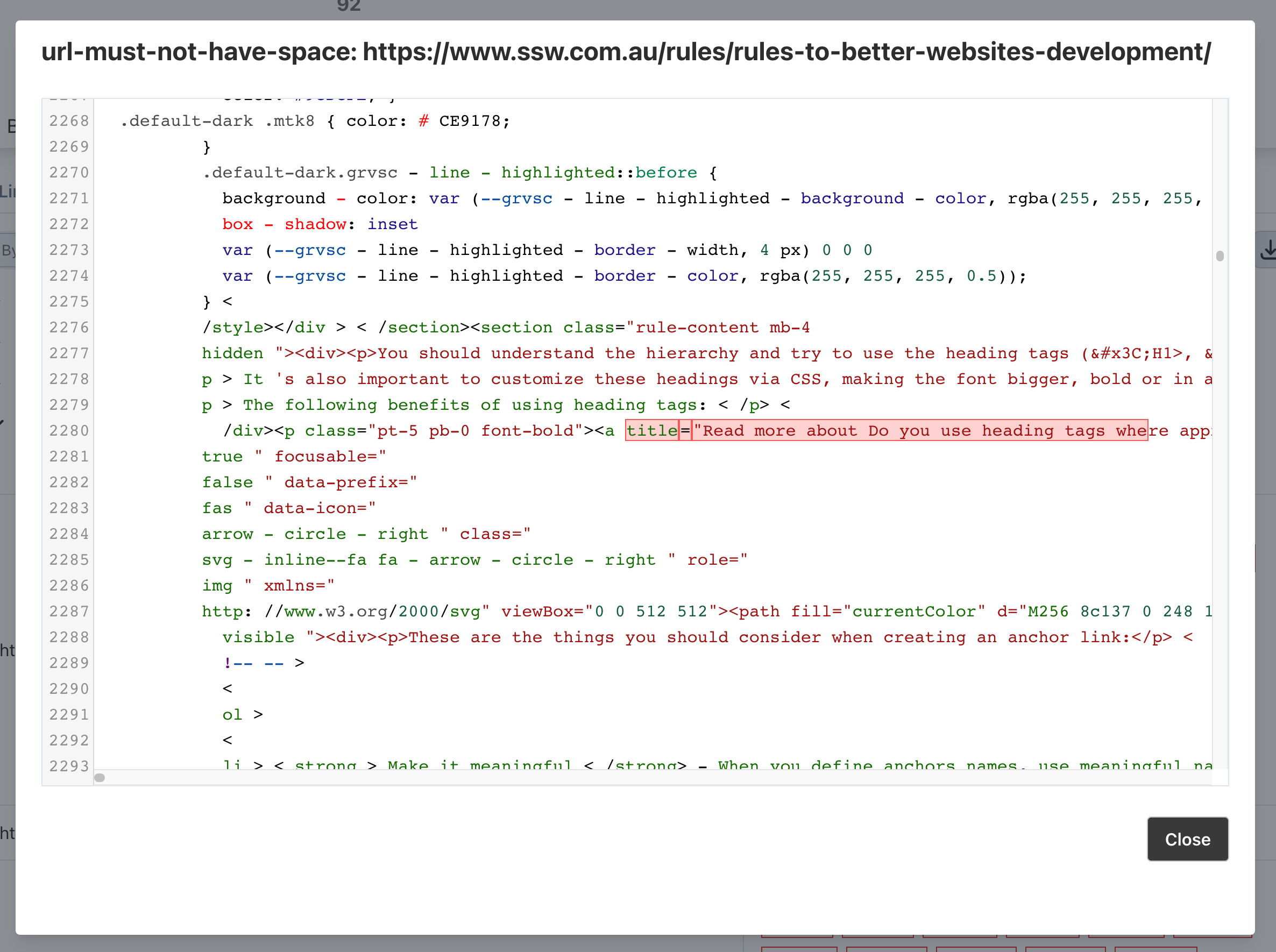Click the Close button
Image resolution: width=1276 pixels, height=952 pixels.
[x=1187, y=839]
